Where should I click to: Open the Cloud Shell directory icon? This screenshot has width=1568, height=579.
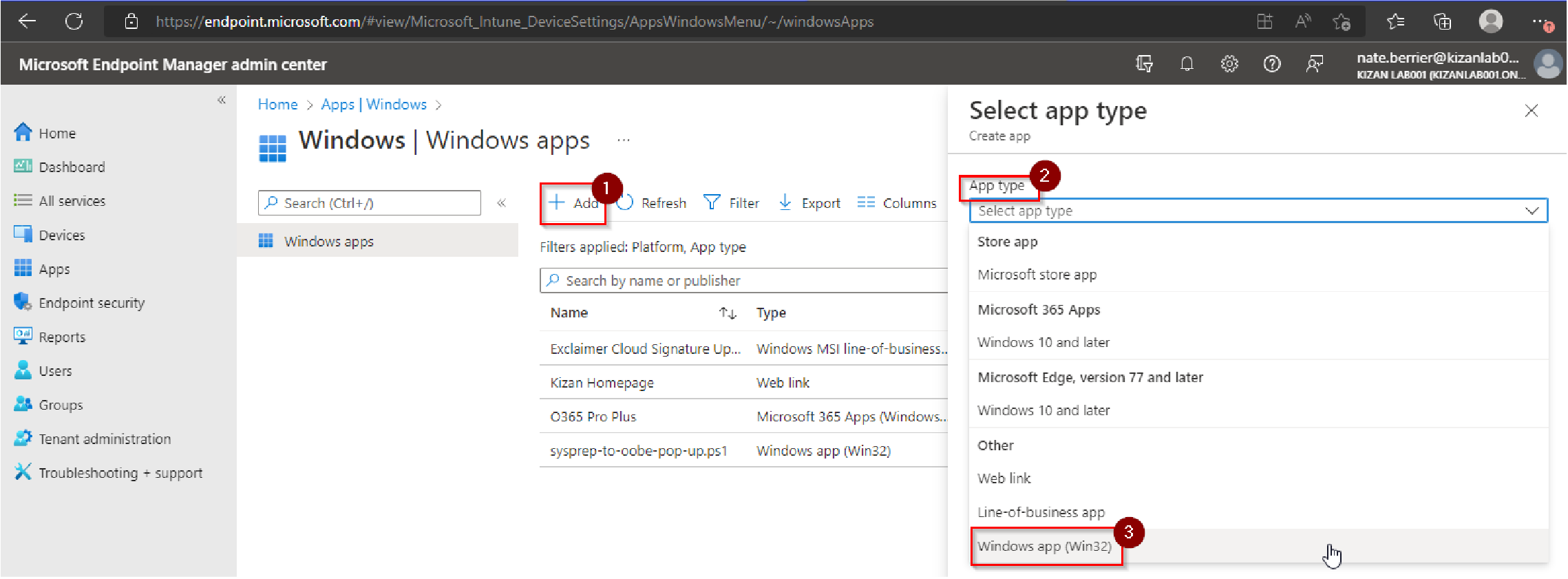click(1144, 65)
